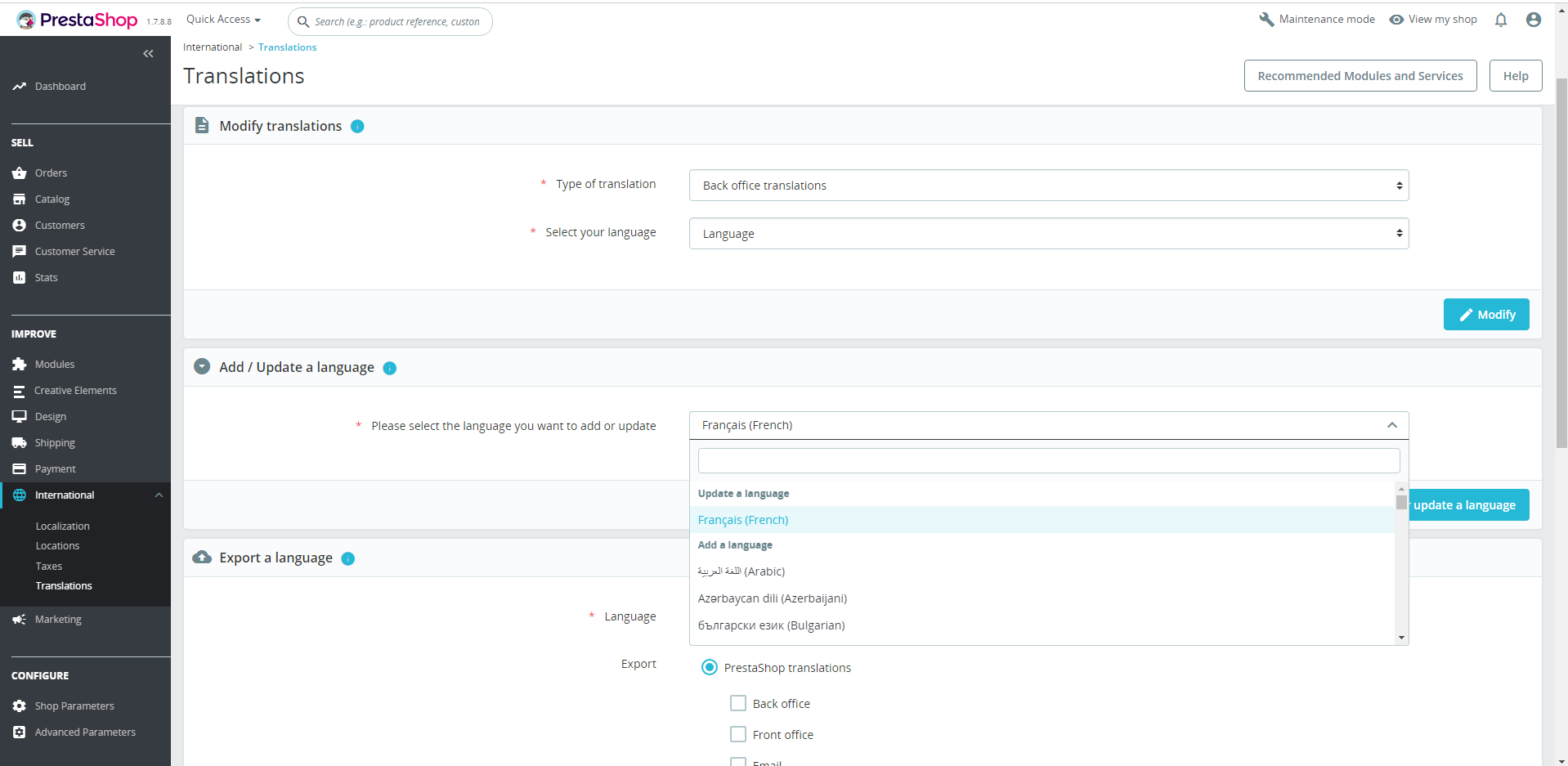Image resolution: width=1568 pixels, height=766 pixels.
Task: Collapse the sidebar with double-chevron icon
Action: (148, 54)
